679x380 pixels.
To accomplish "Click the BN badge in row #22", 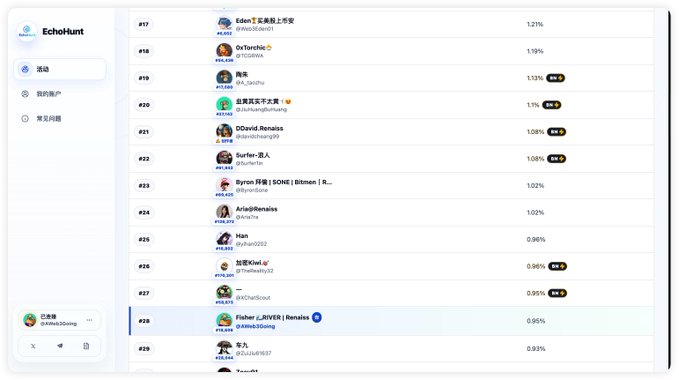I will pyautogui.click(x=556, y=159).
